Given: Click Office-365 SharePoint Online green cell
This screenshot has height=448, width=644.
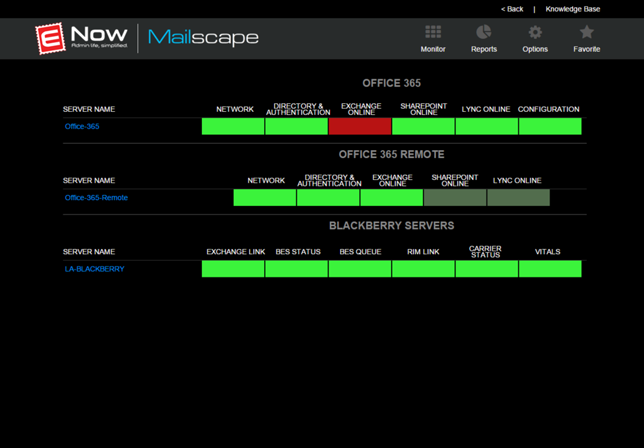Looking at the screenshot, I should pos(423,126).
